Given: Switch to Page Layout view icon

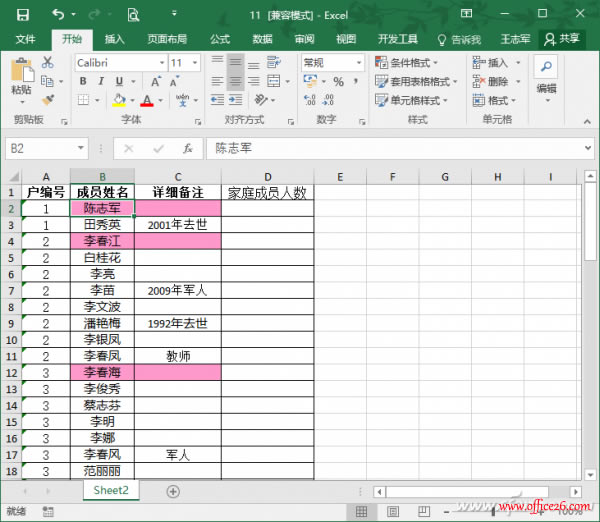Looking at the screenshot, I should [x=393, y=511].
